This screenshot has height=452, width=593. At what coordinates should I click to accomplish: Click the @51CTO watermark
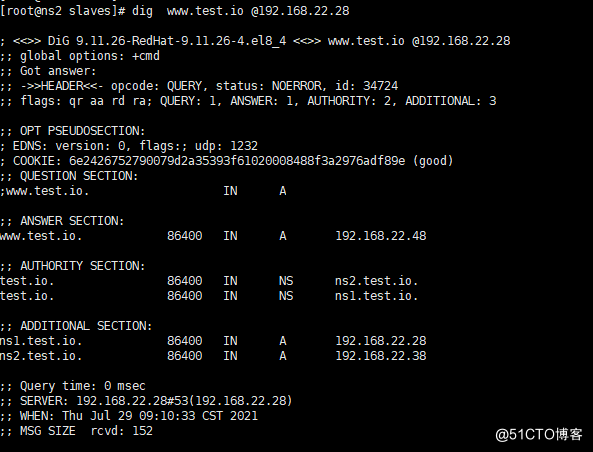pyautogui.click(x=539, y=435)
